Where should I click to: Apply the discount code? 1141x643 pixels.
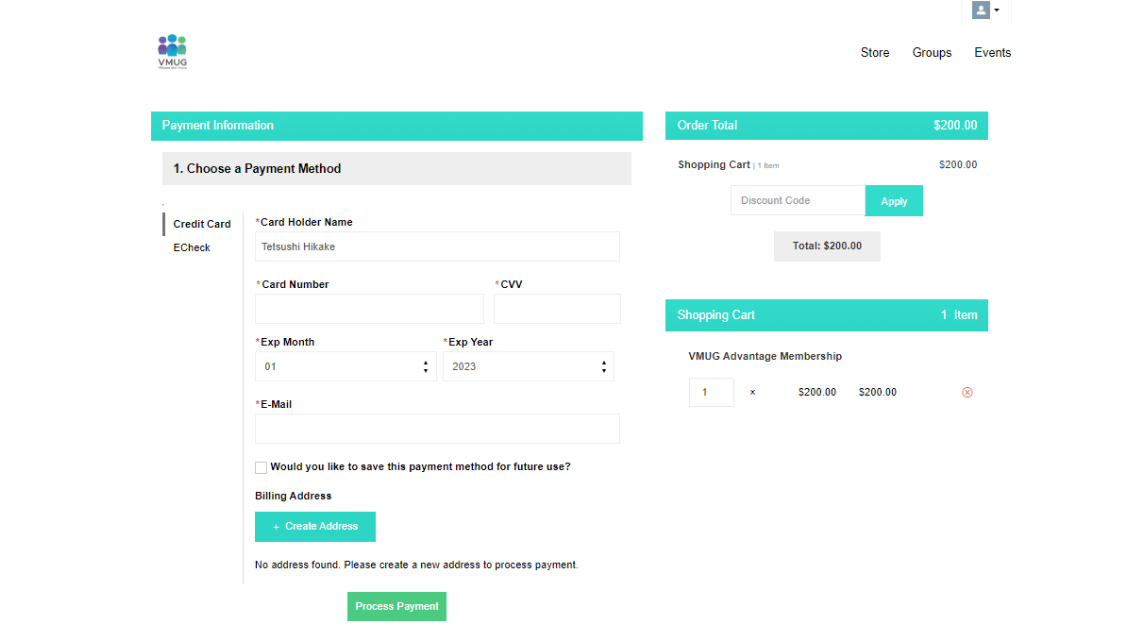(894, 201)
